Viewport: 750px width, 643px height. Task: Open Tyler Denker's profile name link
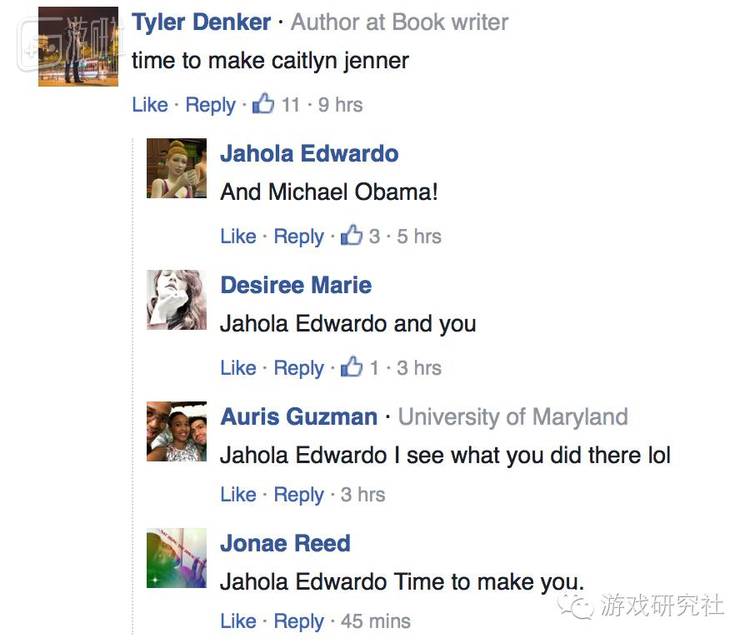coord(201,22)
